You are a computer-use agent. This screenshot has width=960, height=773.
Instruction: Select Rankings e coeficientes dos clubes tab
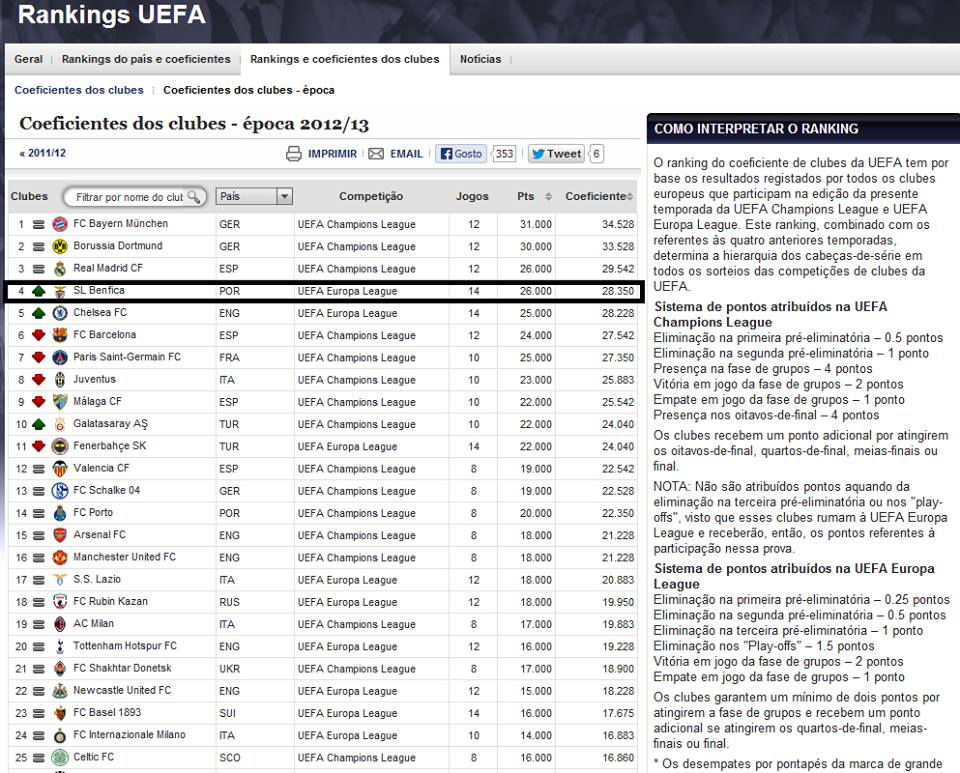click(x=345, y=59)
